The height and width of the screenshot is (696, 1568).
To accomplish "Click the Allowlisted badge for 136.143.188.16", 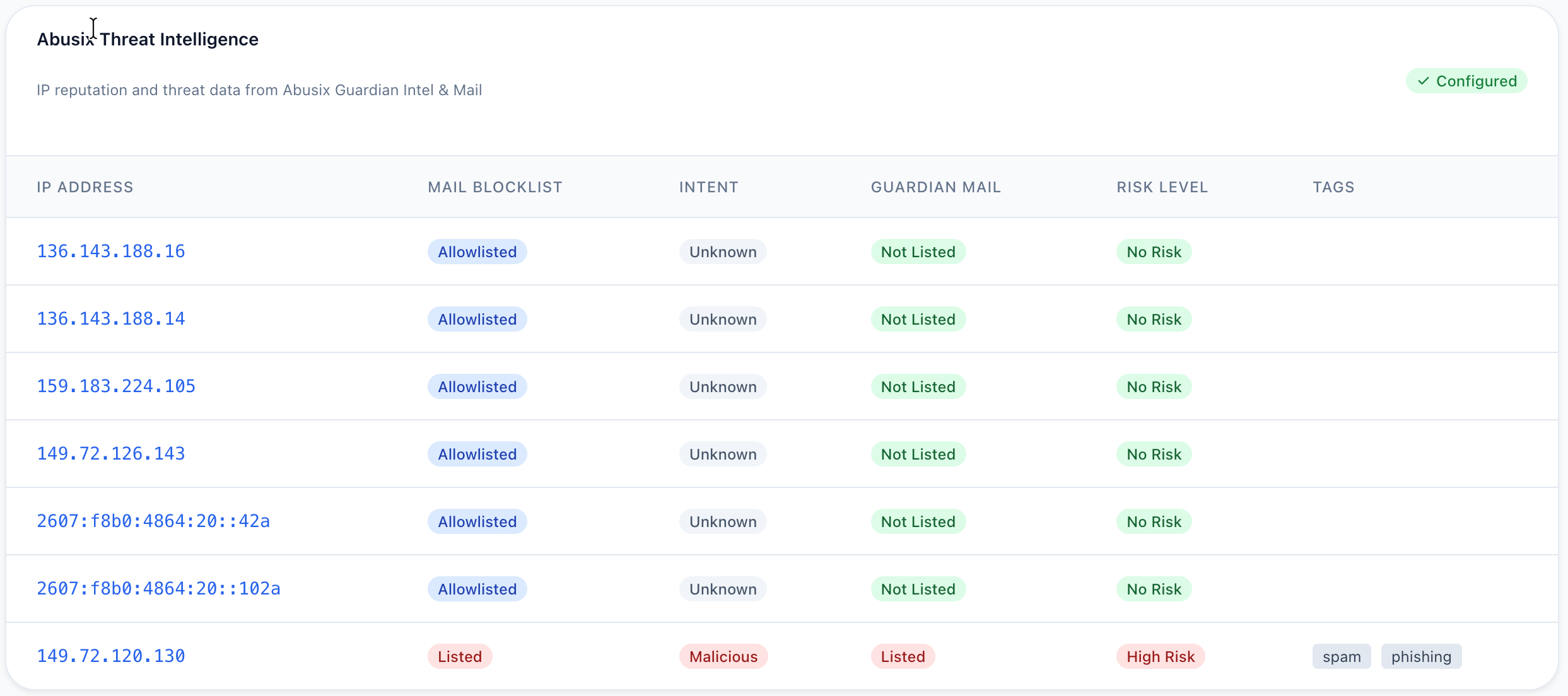I will click(477, 251).
